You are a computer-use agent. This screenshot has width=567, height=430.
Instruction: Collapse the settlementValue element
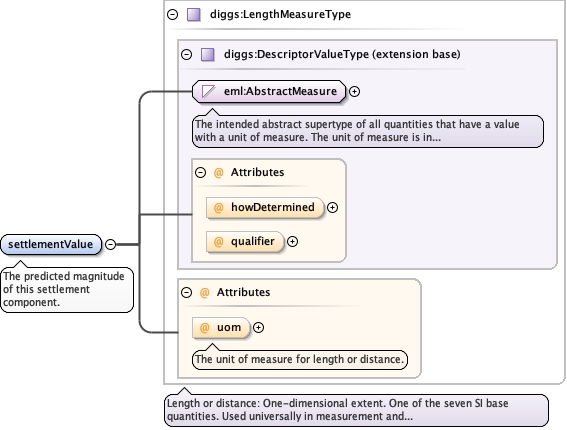pos(111,244)
